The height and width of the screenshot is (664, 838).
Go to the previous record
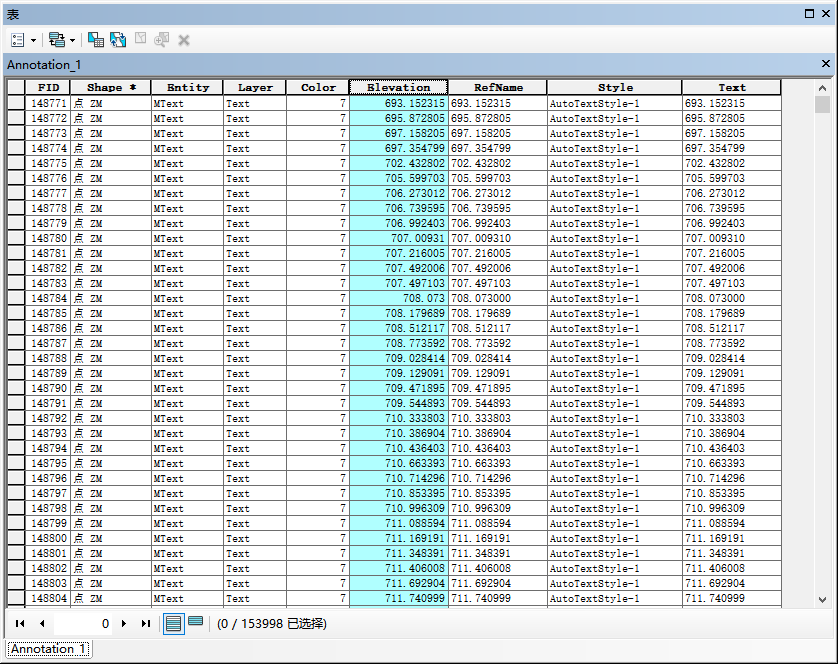pos(42,623)
